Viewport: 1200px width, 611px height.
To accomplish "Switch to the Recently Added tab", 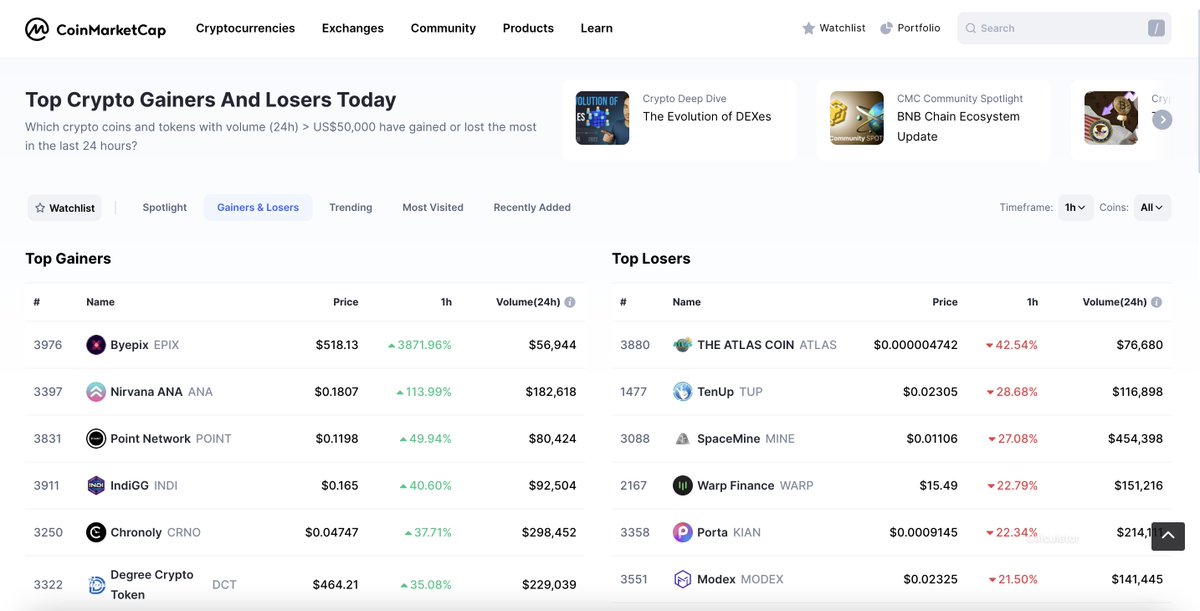I will (532, 208).
